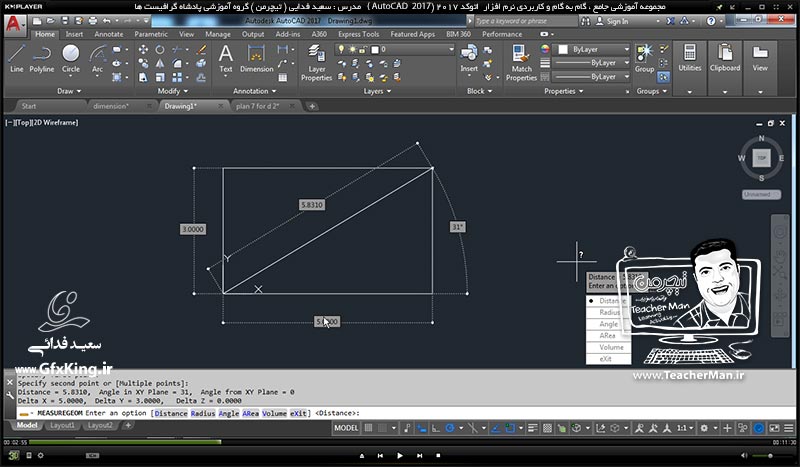
Task: Activate the Move tool in Modify
Action: click(x=143, y=50)
